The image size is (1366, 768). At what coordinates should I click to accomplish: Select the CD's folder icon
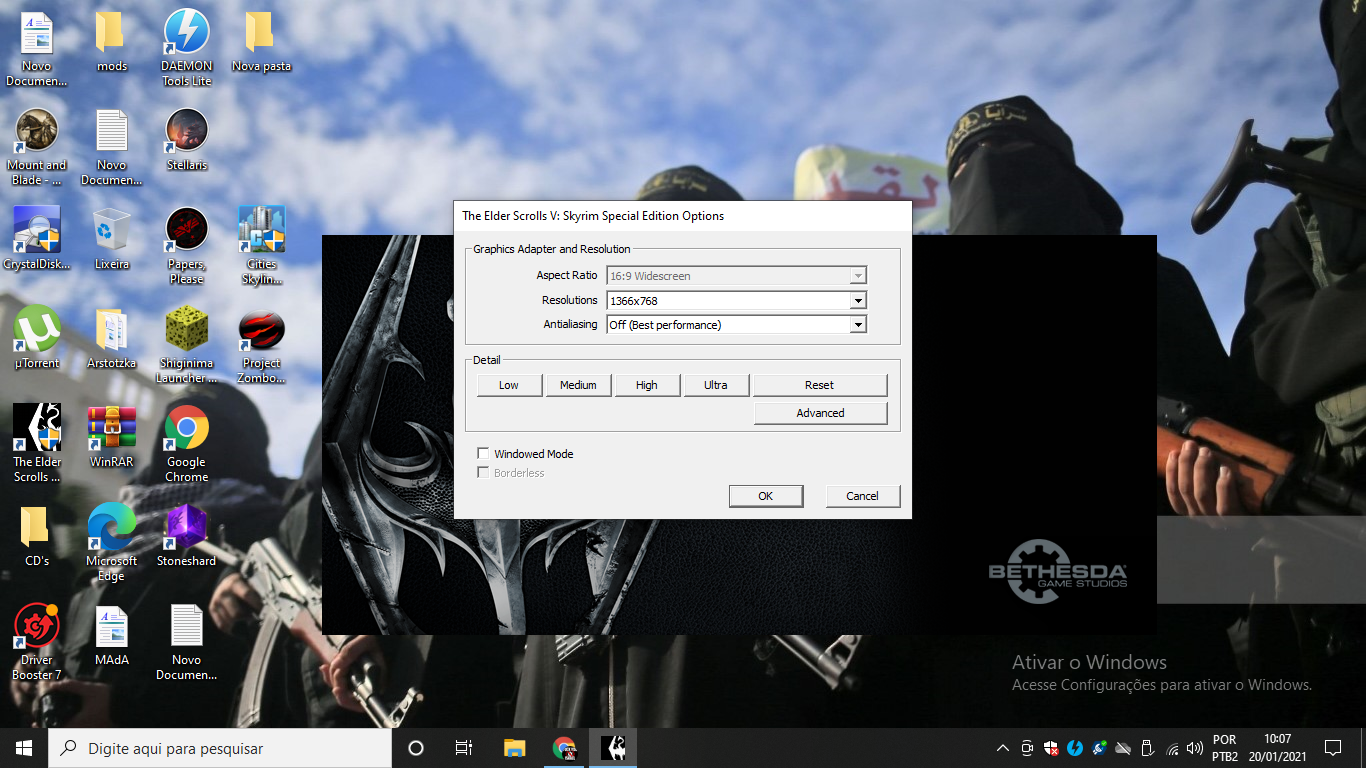point(37,537)
